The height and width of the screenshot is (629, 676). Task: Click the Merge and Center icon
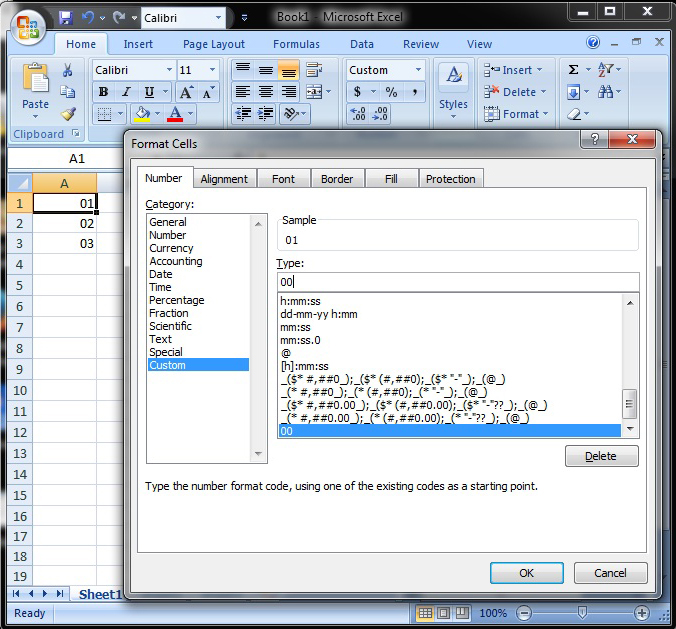point(315,92)
